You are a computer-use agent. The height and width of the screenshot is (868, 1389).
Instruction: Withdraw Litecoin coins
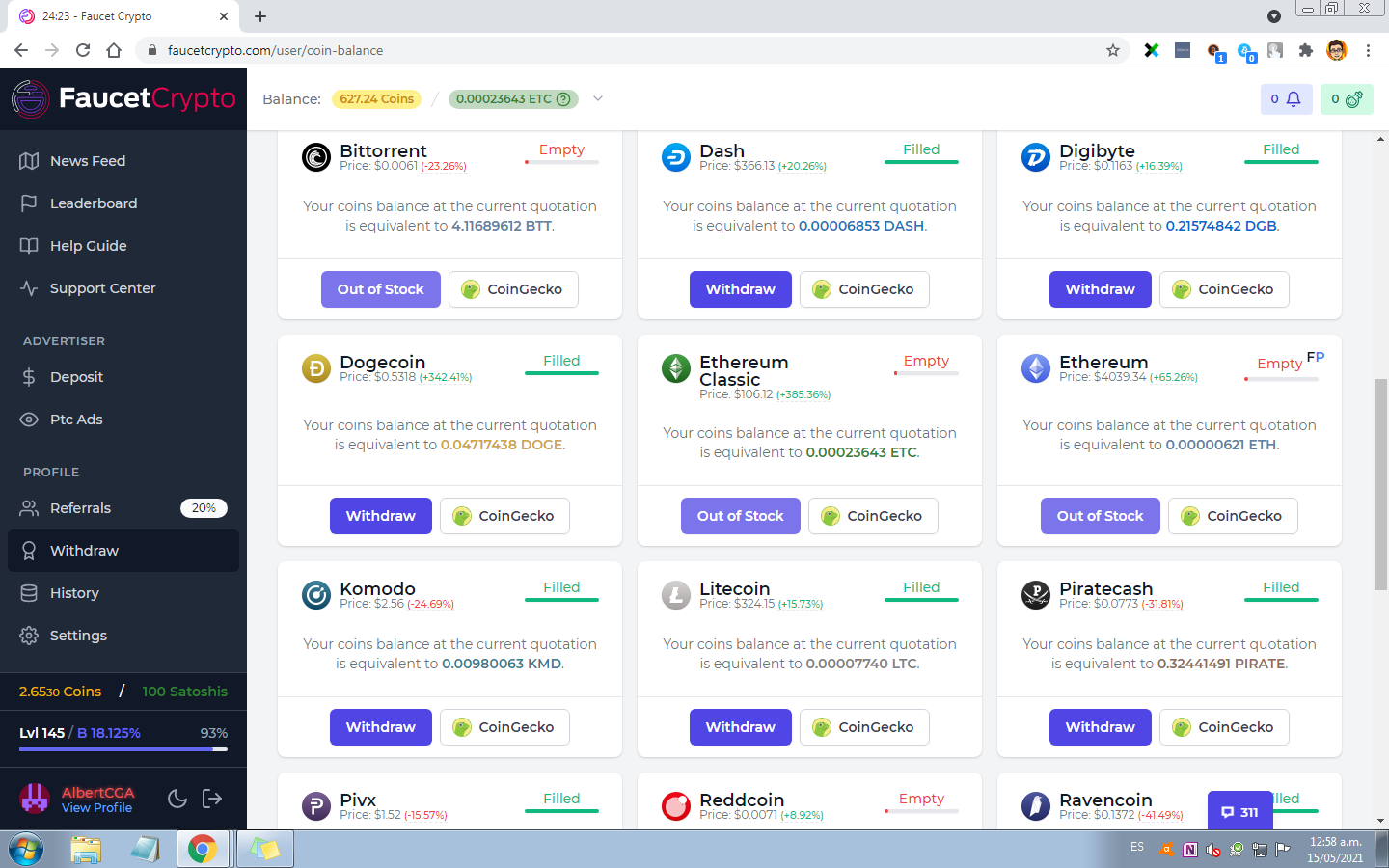741,727
